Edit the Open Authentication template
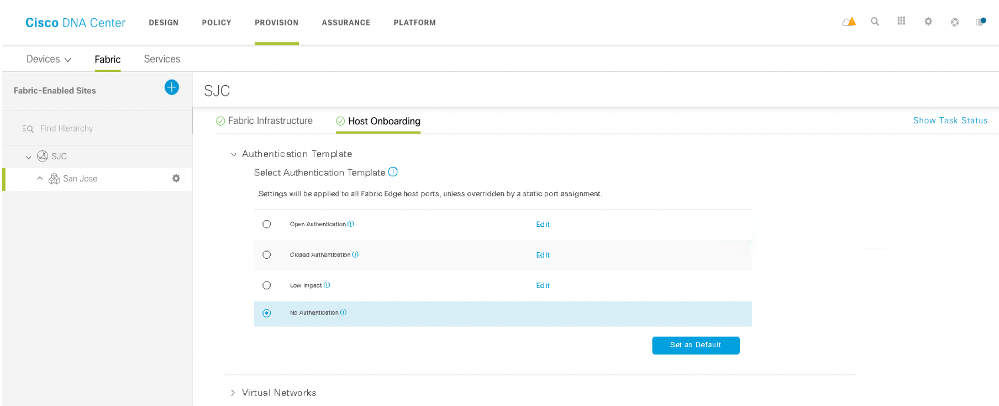 (543, 224)
